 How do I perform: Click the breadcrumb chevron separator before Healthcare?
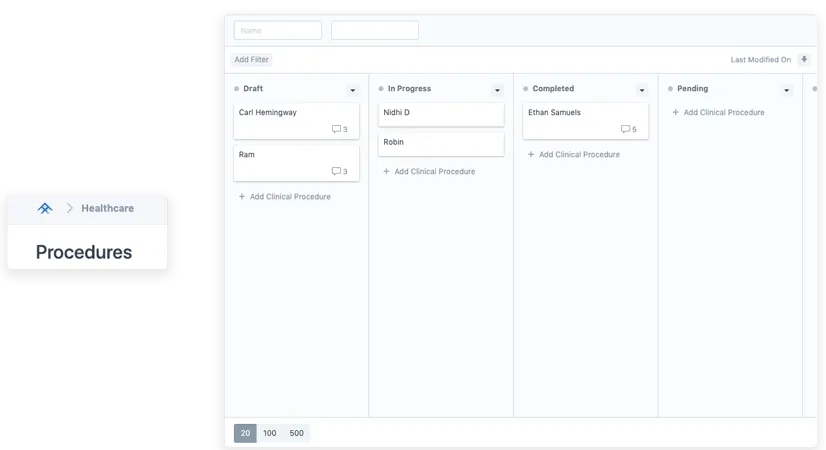point(70,208)
